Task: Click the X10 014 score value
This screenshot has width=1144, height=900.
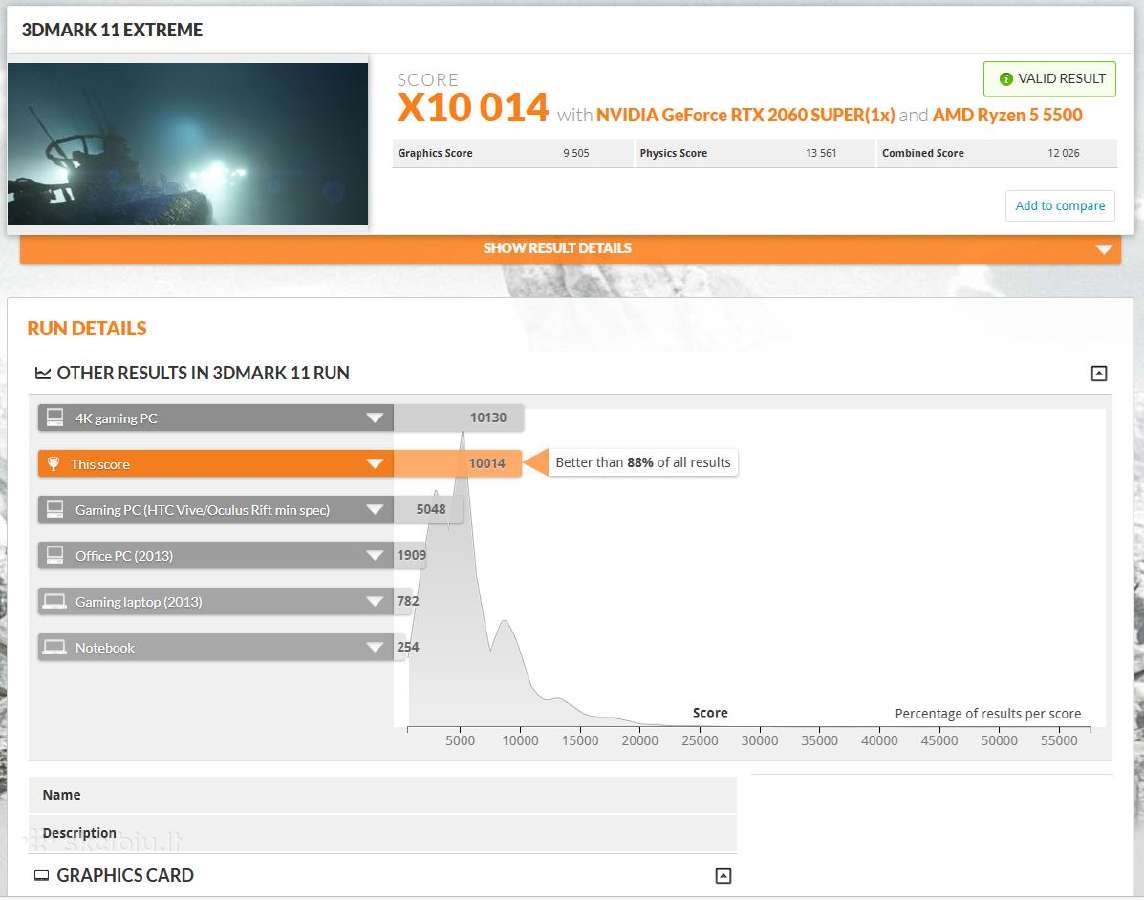Action: click(473, 108)
